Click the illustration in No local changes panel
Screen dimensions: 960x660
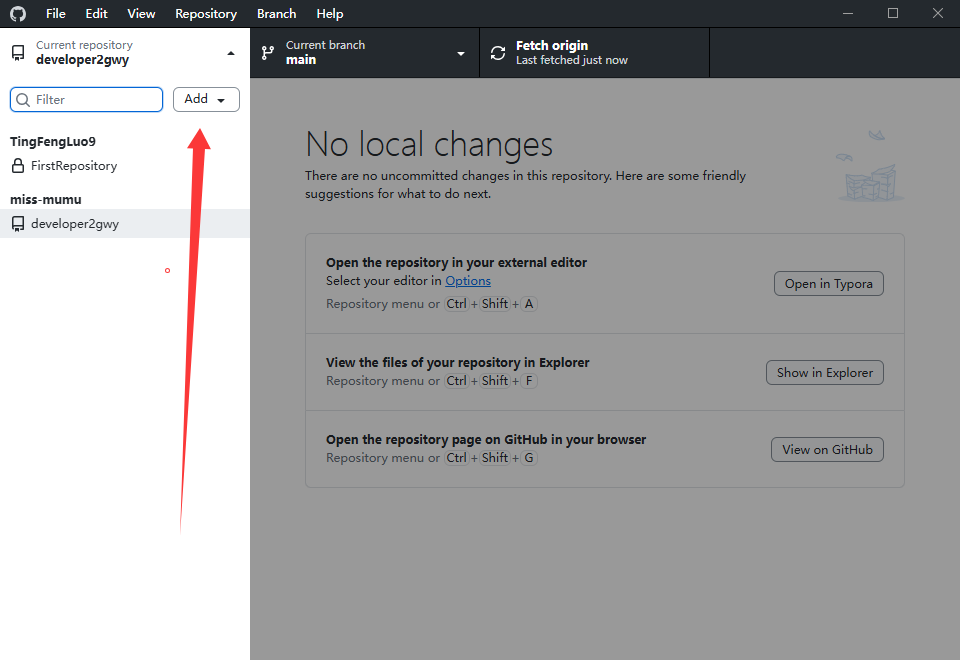point(869,167)
